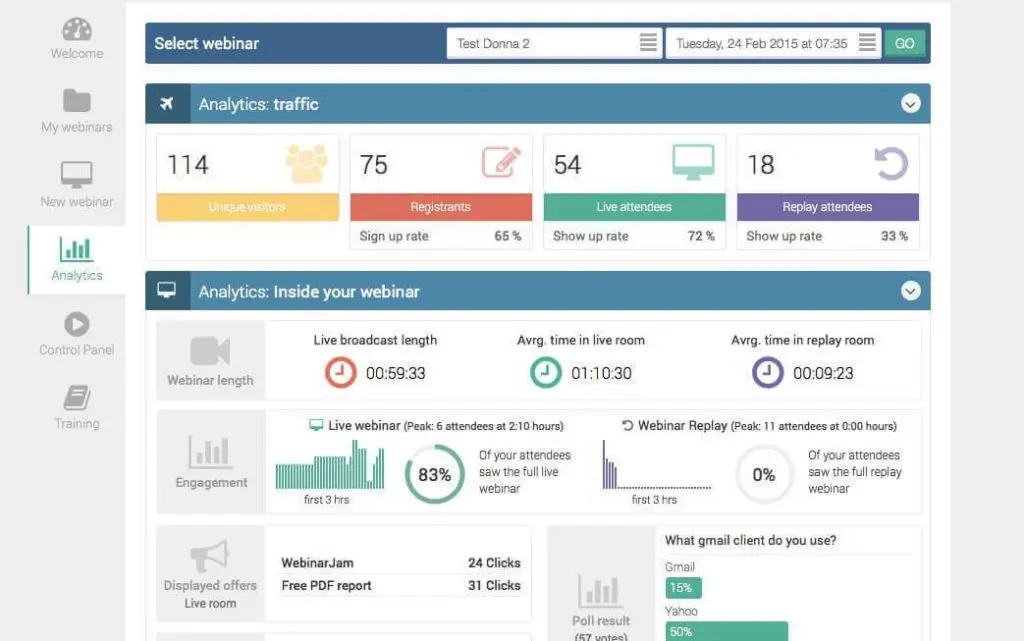
Task: Click the Gmail 15% poll bar
Action: 683,587
